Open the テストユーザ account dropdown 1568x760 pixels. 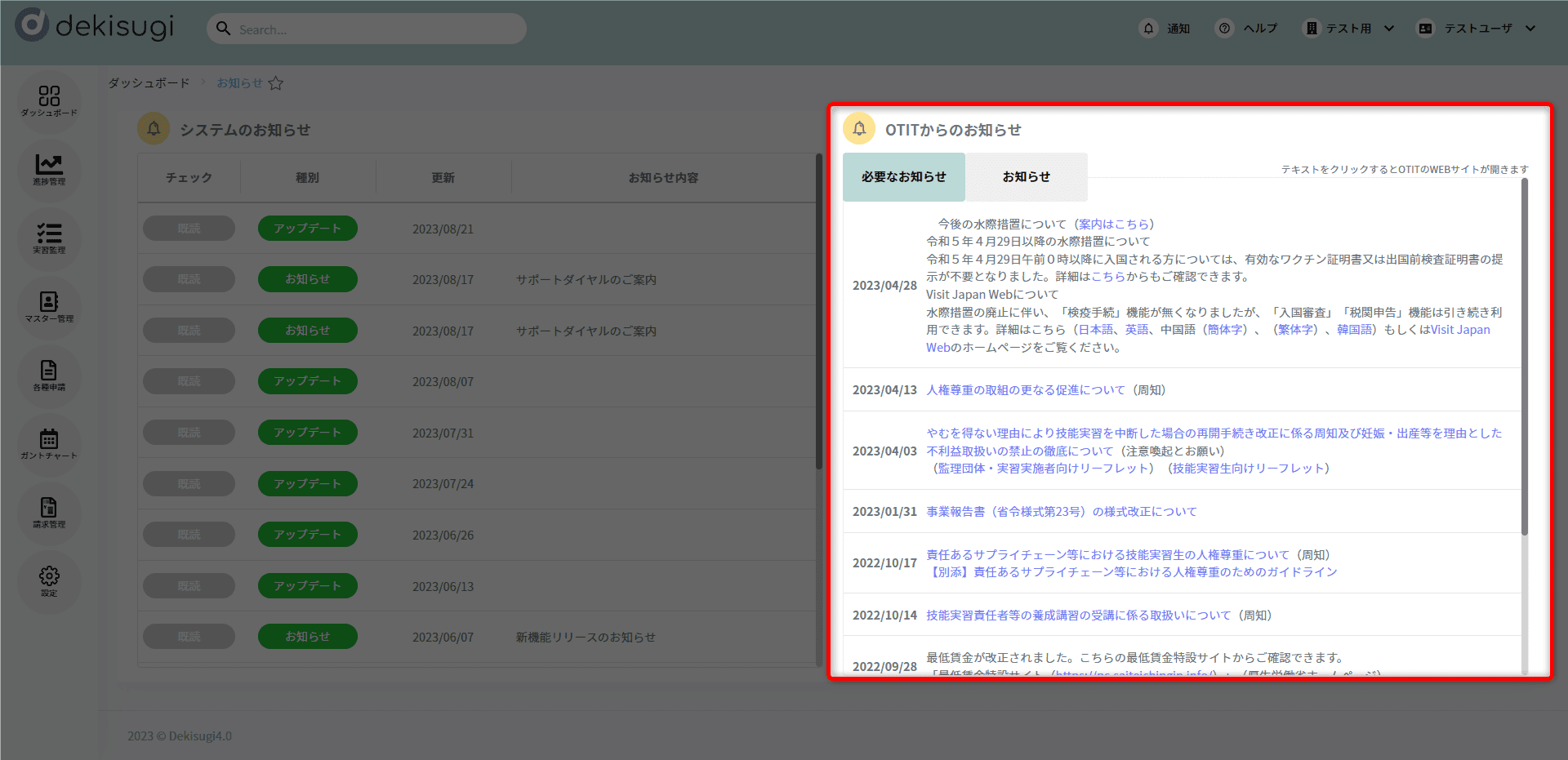pyautogui.click(x=1477, y=29)
